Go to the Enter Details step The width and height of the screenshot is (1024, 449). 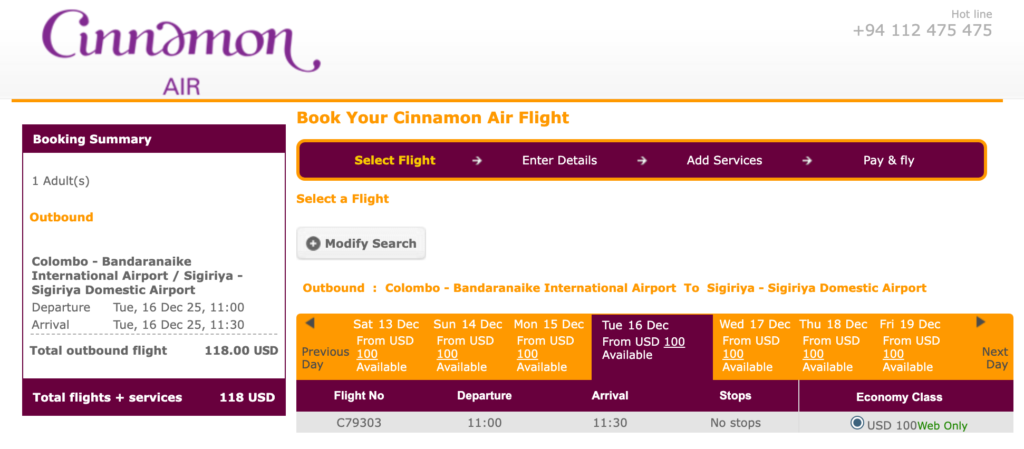[x=559, y=160]
